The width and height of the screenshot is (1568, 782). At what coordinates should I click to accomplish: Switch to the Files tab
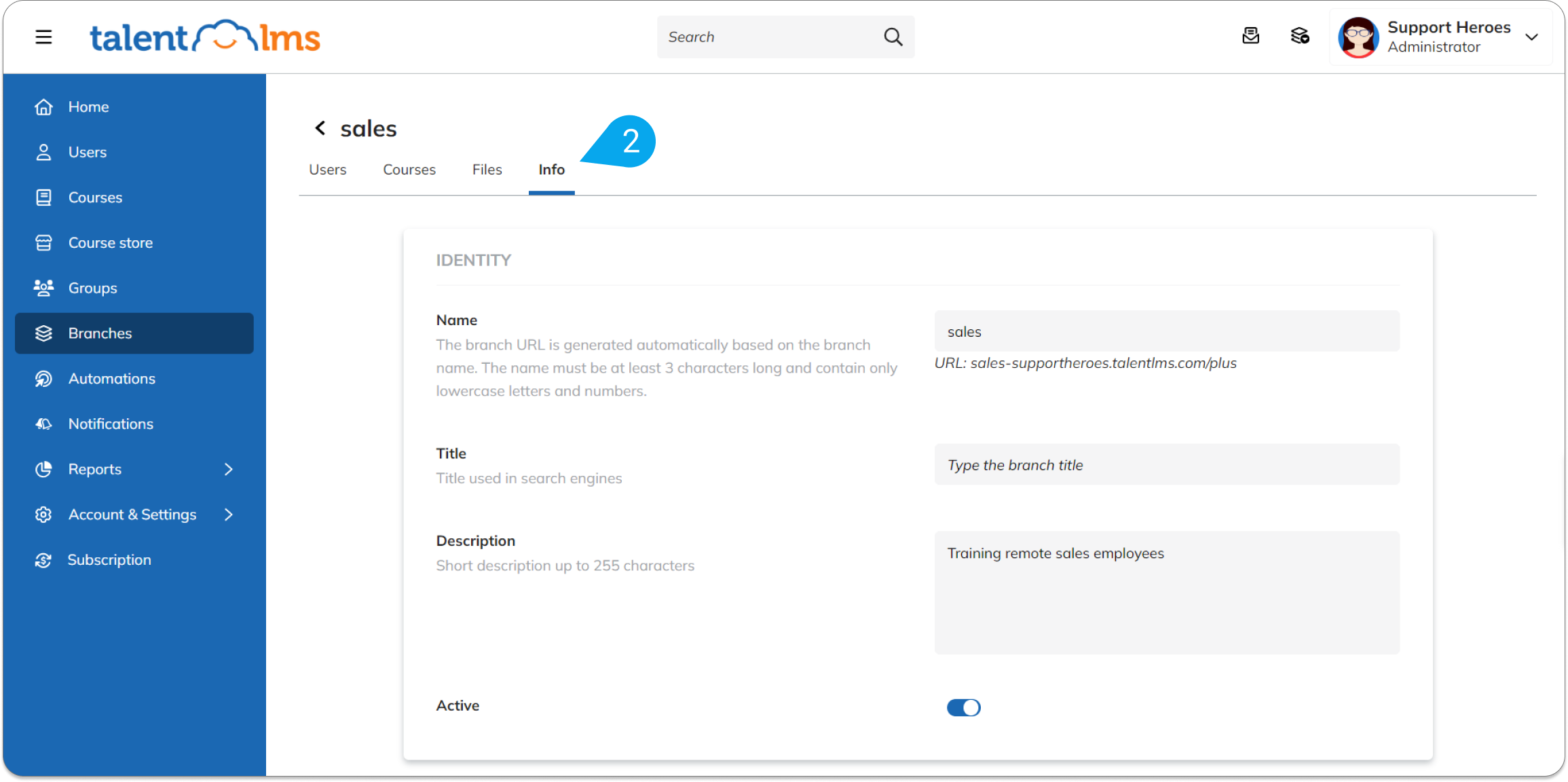point(487,170)
